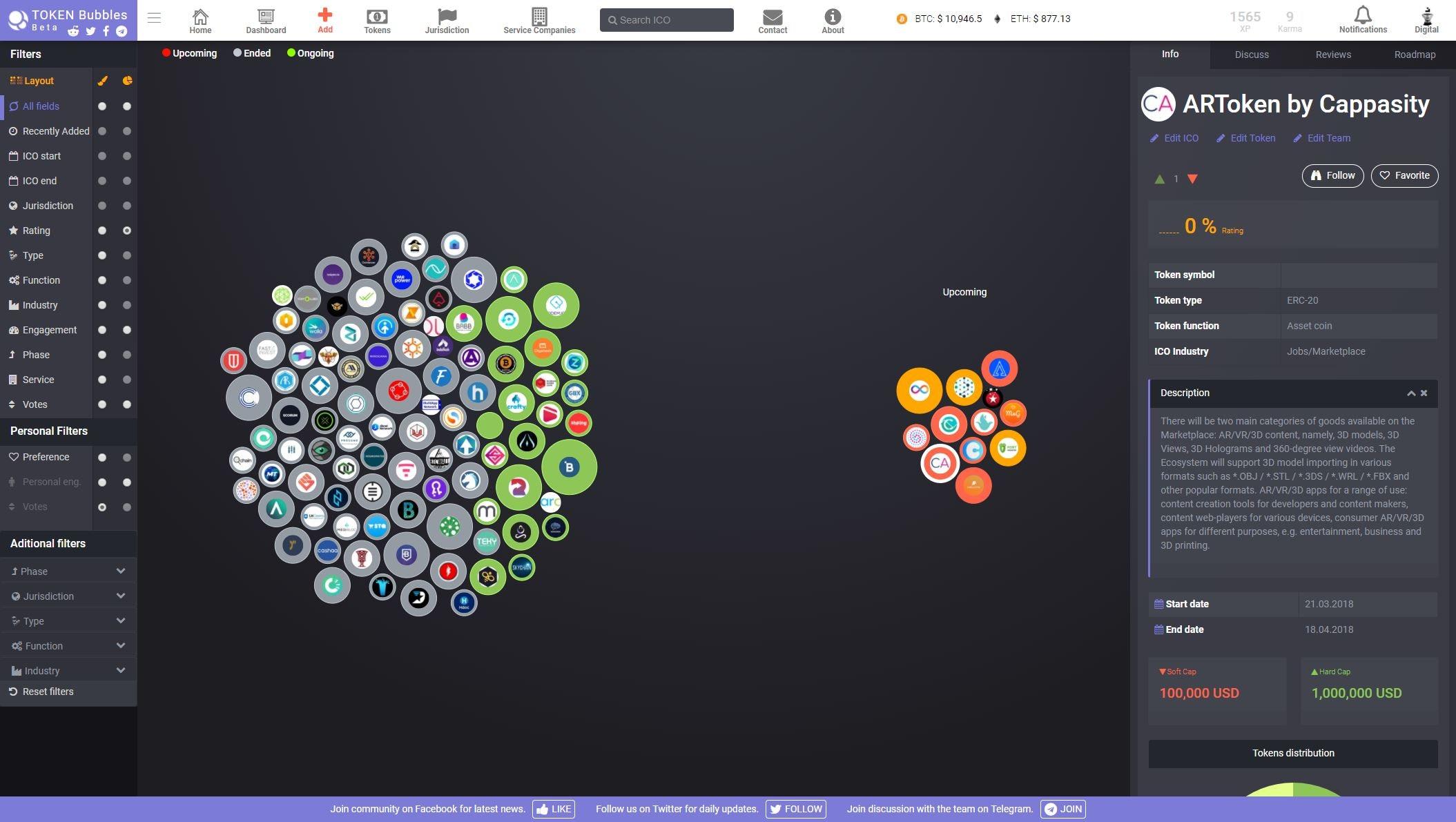1456x822 pixels.
Task: Downvote ARToken with the red arrow
Action: [x=1192, y=179]
